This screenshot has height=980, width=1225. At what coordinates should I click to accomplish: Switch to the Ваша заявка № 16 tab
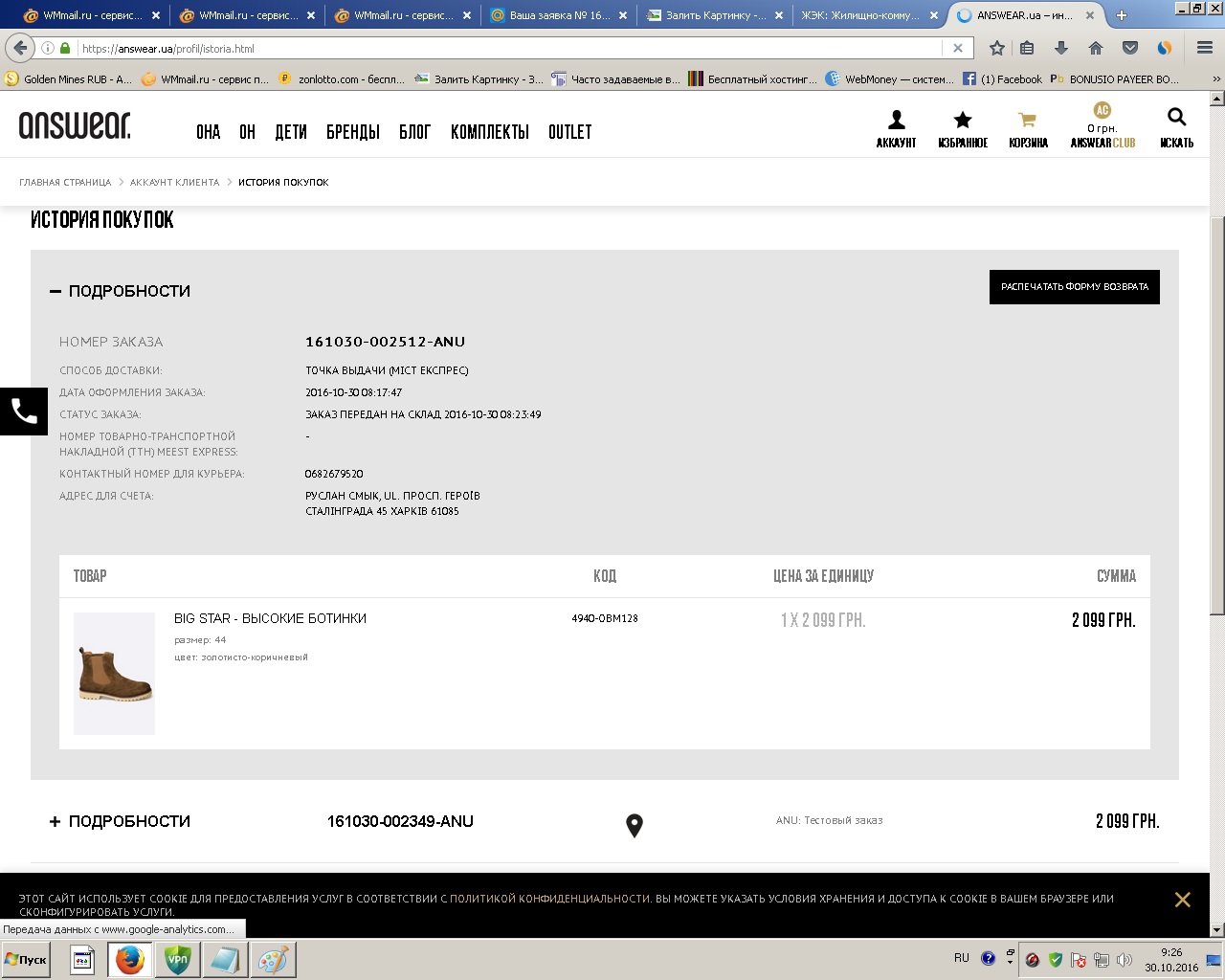[x=560, y=15]
